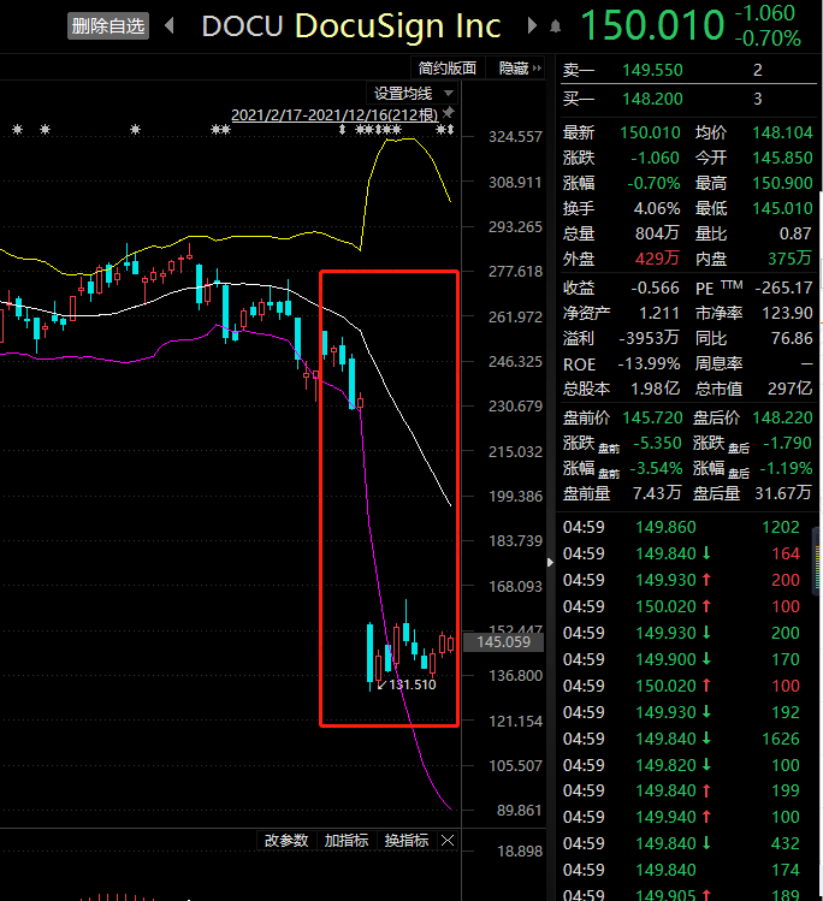Click the 卖一 price 149.550

652,70
